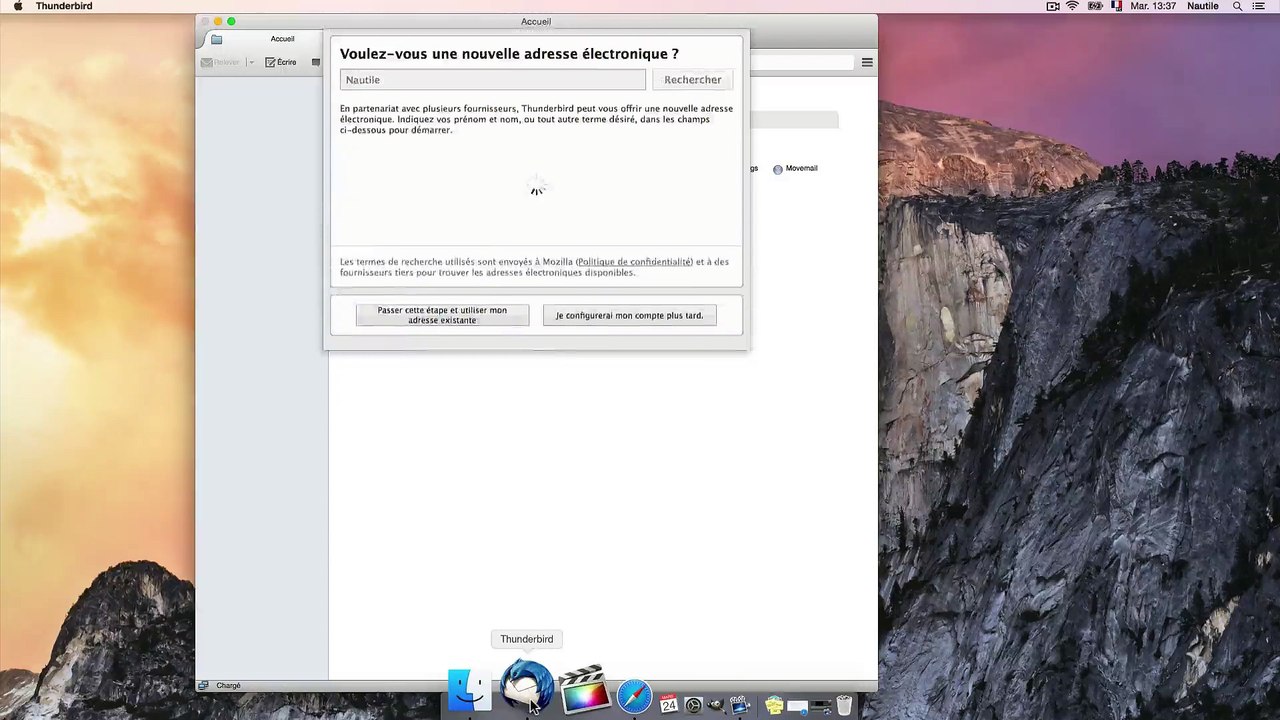Click the Écrire compose button

coord(281,62)
